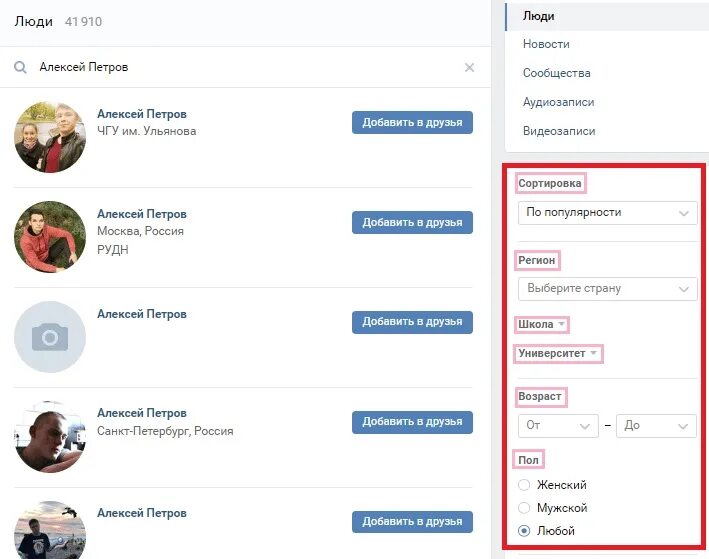Open the По популярности sorting dropdown
The width and height of the screenshot is (709, 559).
click(x=607, y=213)
